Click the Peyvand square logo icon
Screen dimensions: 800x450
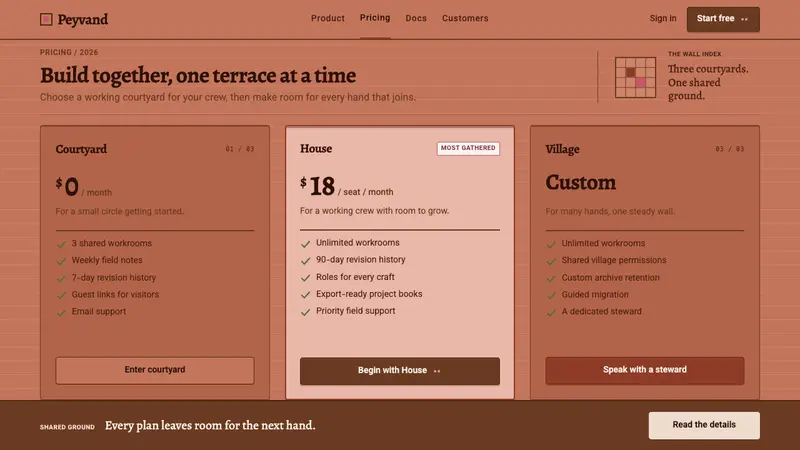pos(46,19)
